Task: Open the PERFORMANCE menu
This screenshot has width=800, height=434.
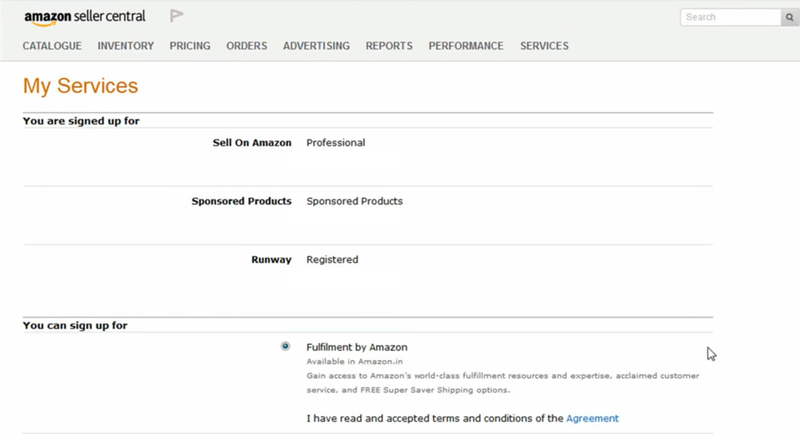Action: tap(466, 46)
